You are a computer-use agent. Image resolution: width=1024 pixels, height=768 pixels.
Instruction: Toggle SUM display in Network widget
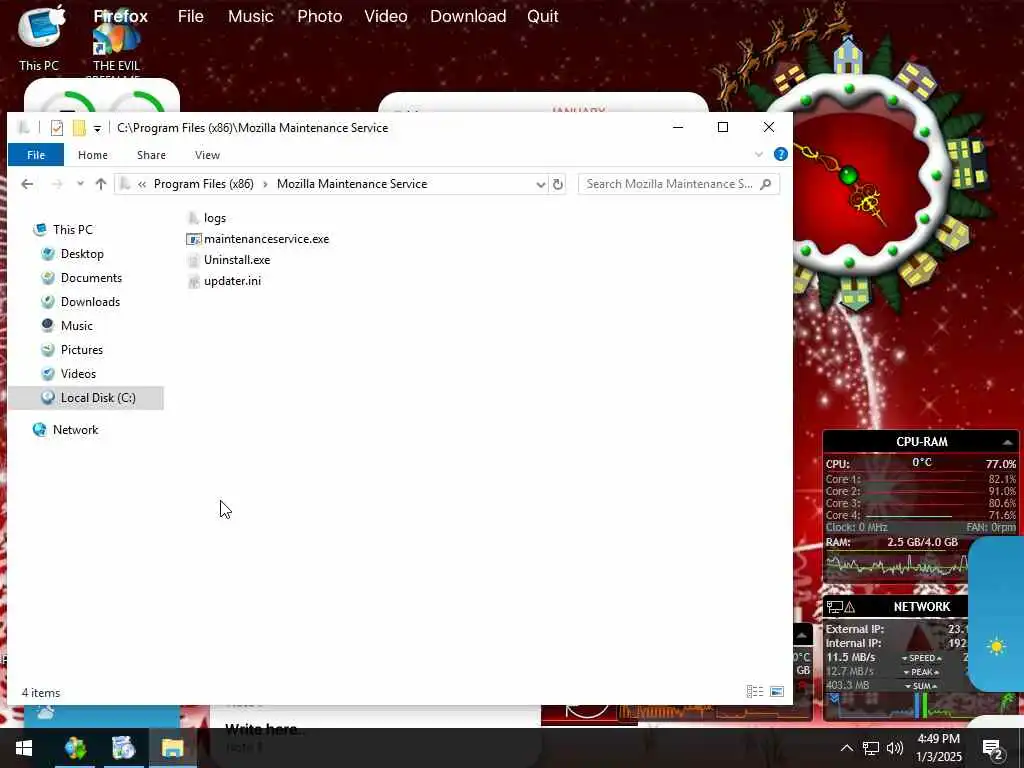click(x=921, y=686)
